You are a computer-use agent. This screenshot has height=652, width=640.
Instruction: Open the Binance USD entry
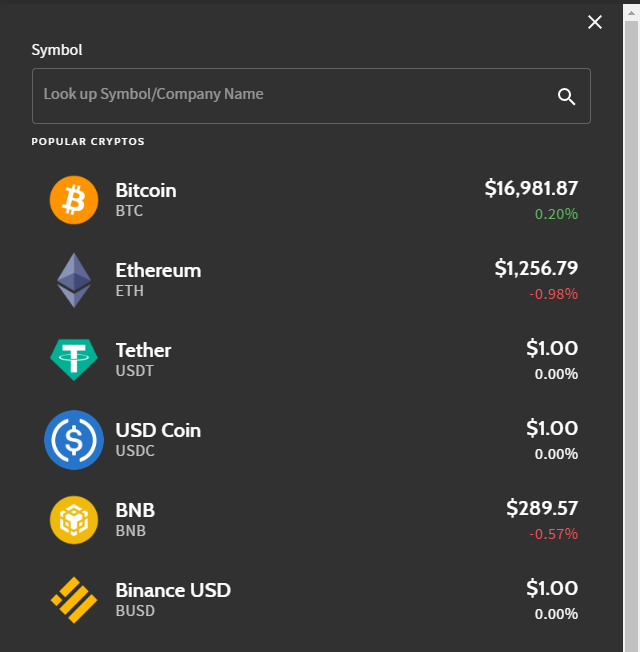click(x=173, y=590)
